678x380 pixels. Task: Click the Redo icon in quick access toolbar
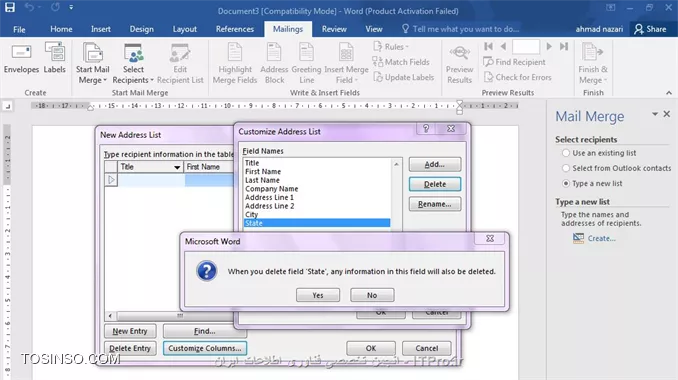(55, 7)
